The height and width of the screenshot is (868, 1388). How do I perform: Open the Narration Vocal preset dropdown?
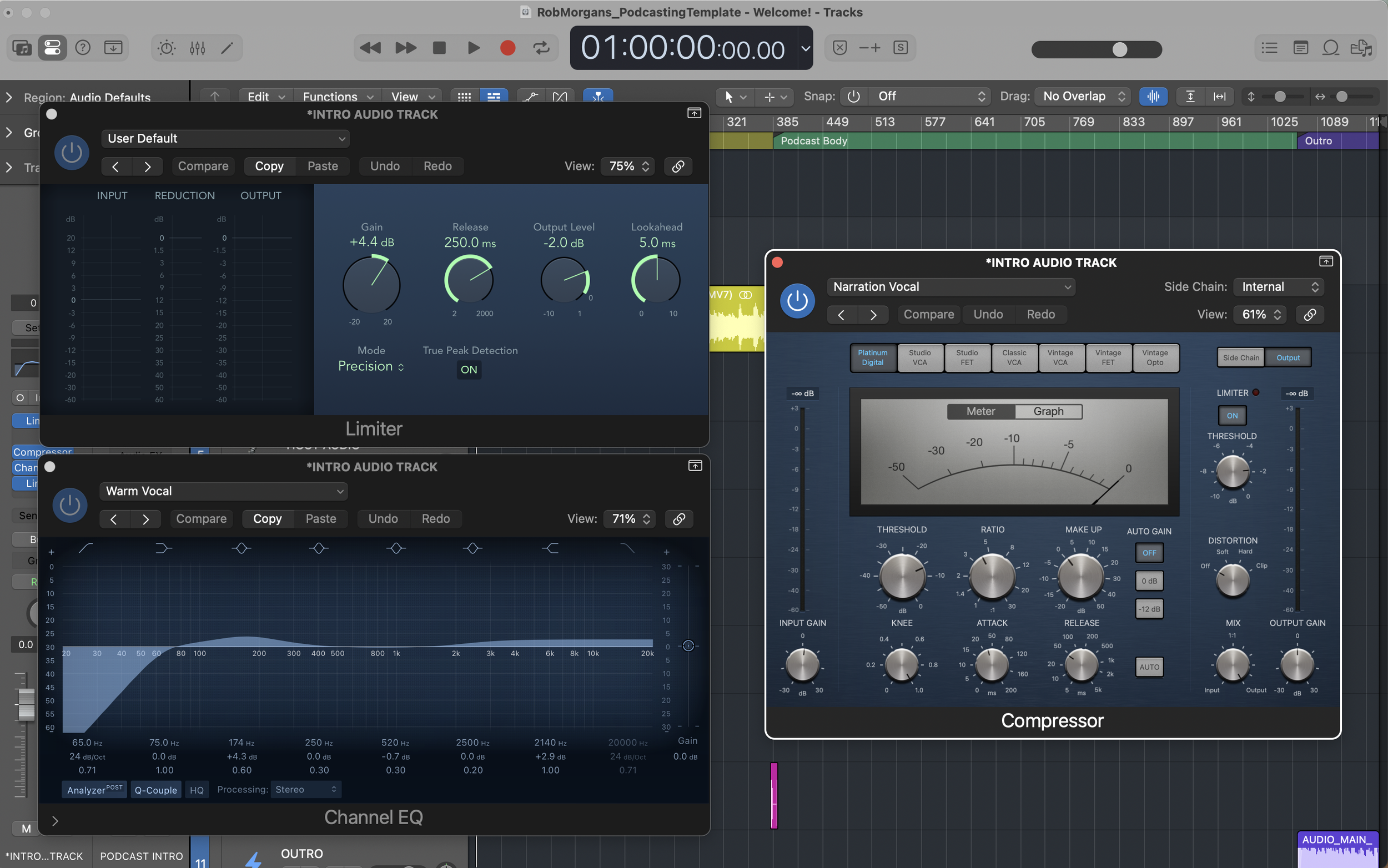point(951,287)
